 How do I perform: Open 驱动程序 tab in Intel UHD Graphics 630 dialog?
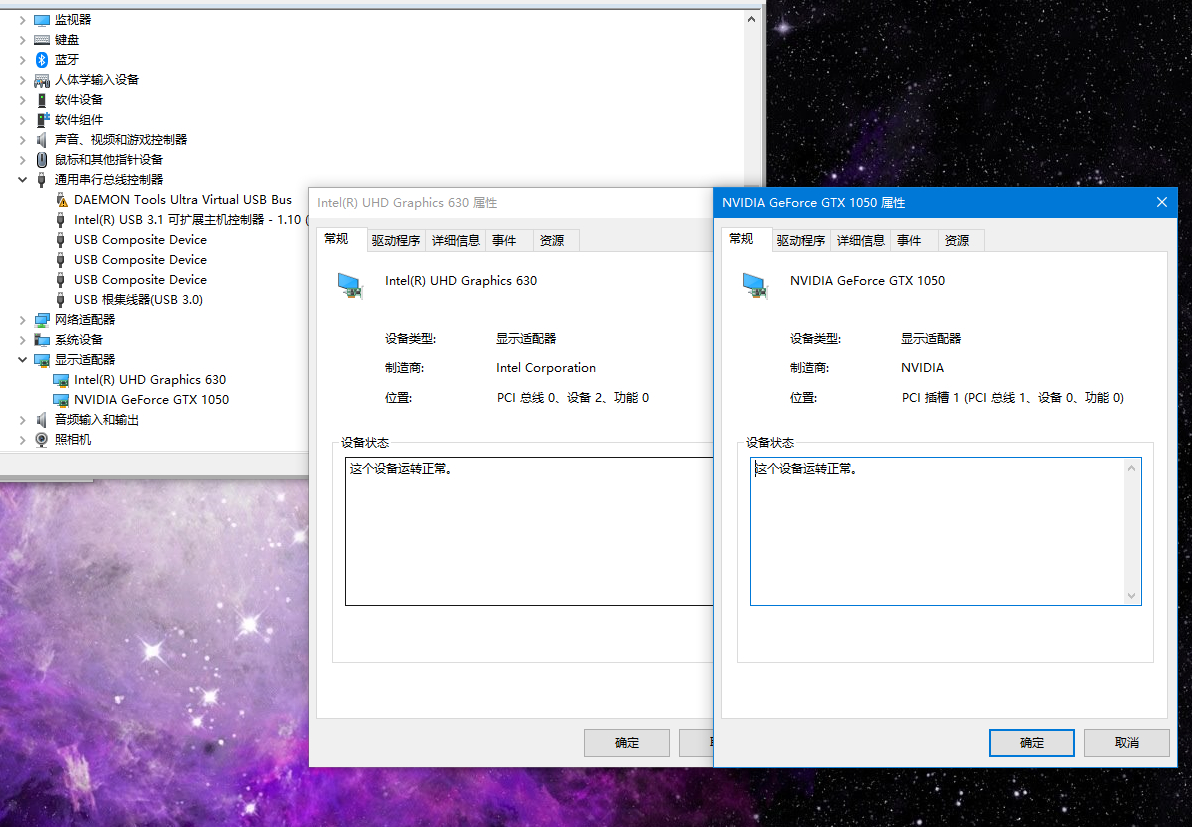395,240
